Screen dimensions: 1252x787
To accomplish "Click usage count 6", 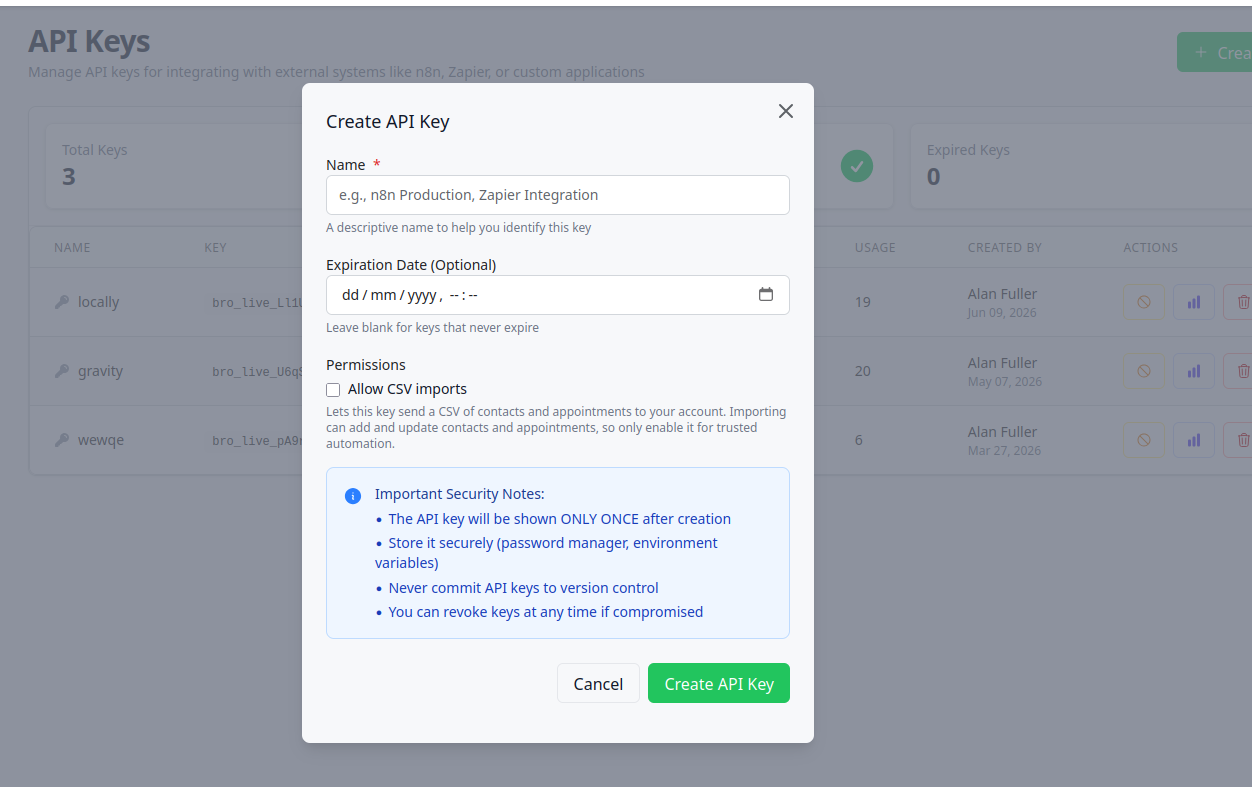I will (859, 440).
